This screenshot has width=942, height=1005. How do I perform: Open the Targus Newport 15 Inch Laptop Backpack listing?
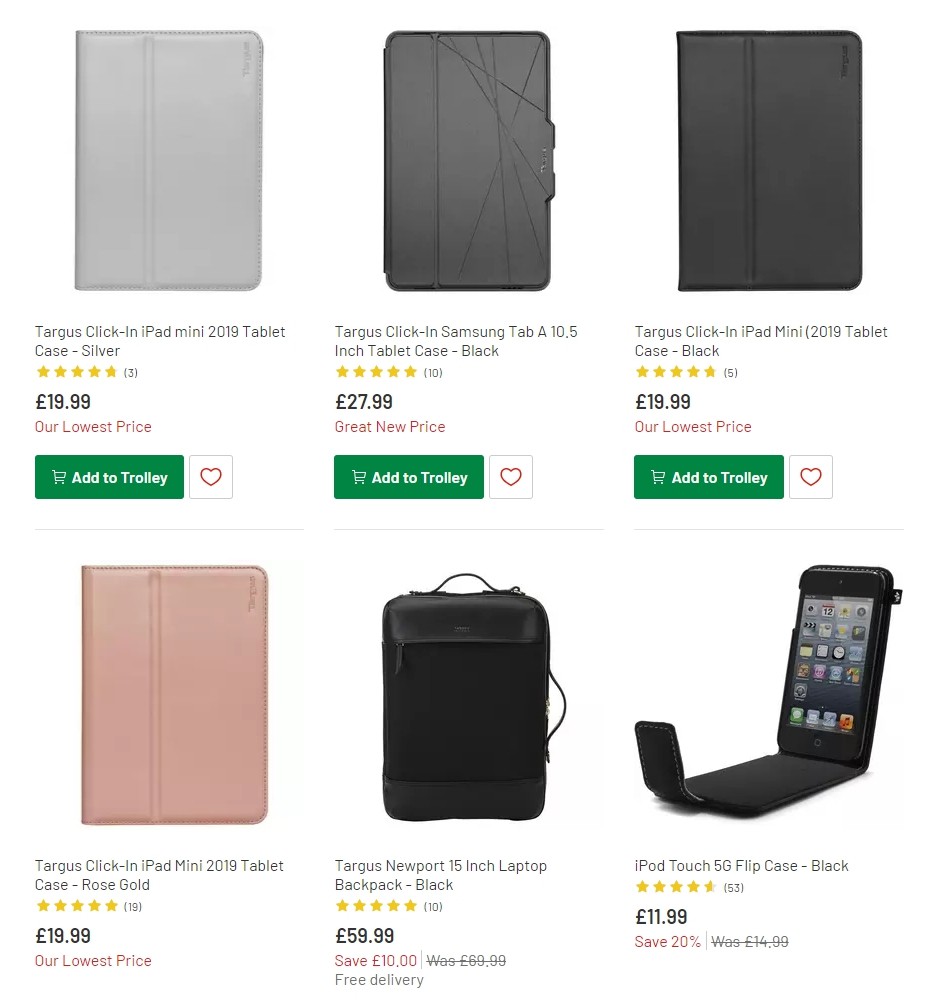point(441,875)
